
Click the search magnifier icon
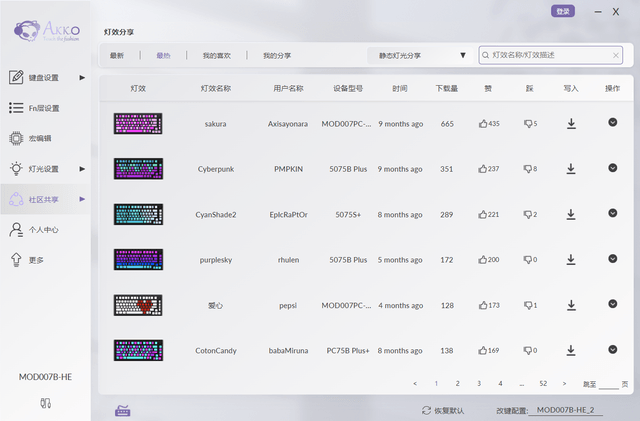485,55
